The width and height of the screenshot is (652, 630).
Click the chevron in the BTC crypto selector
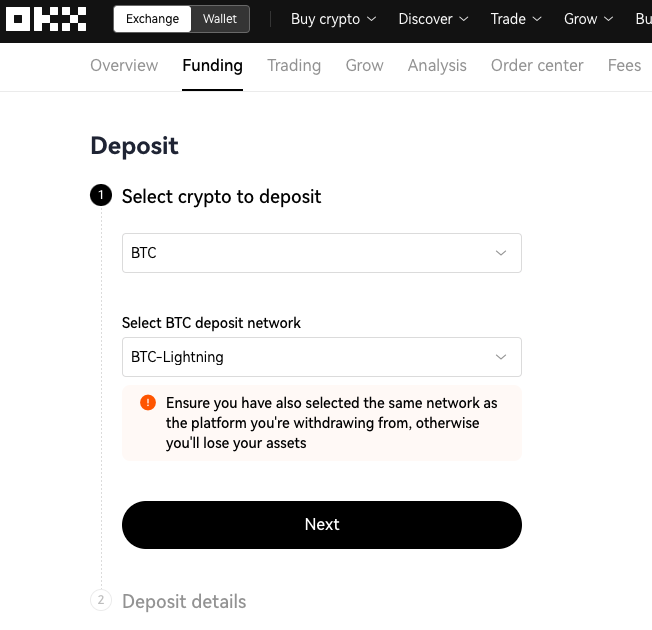pyautogui.click(x=501, y=253)
